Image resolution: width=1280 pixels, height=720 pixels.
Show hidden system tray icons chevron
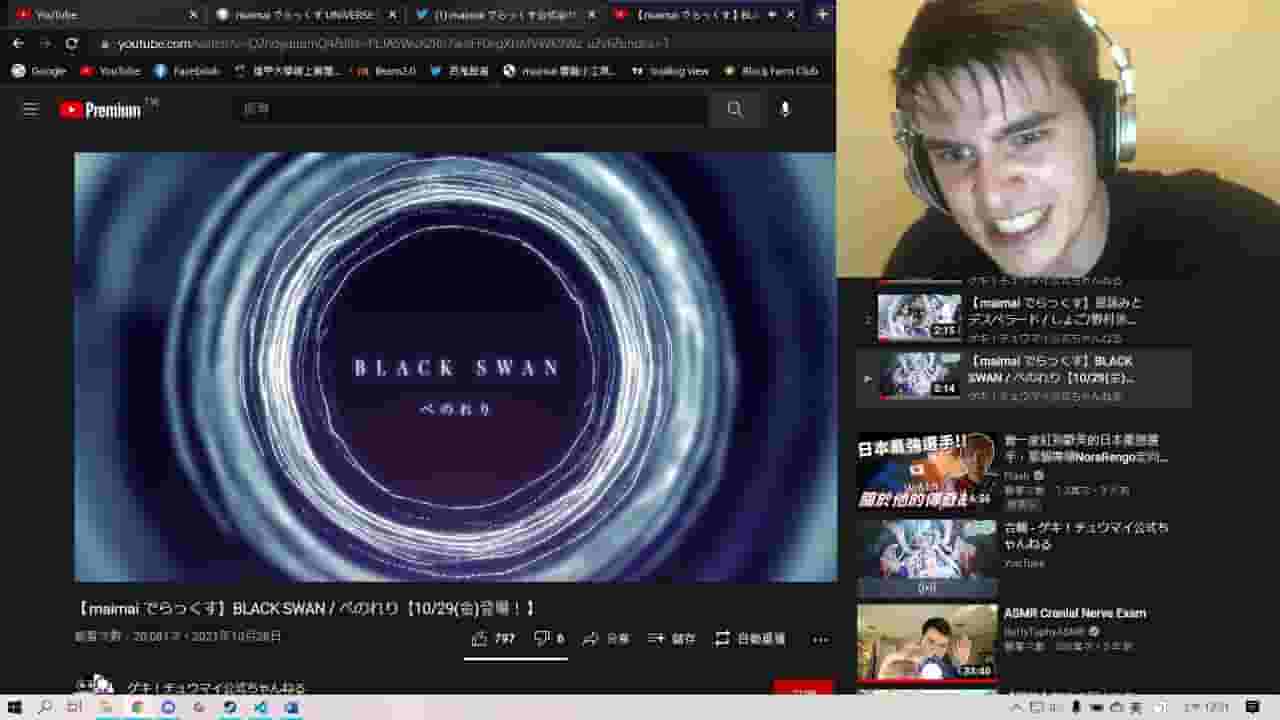pos(1018,707)
